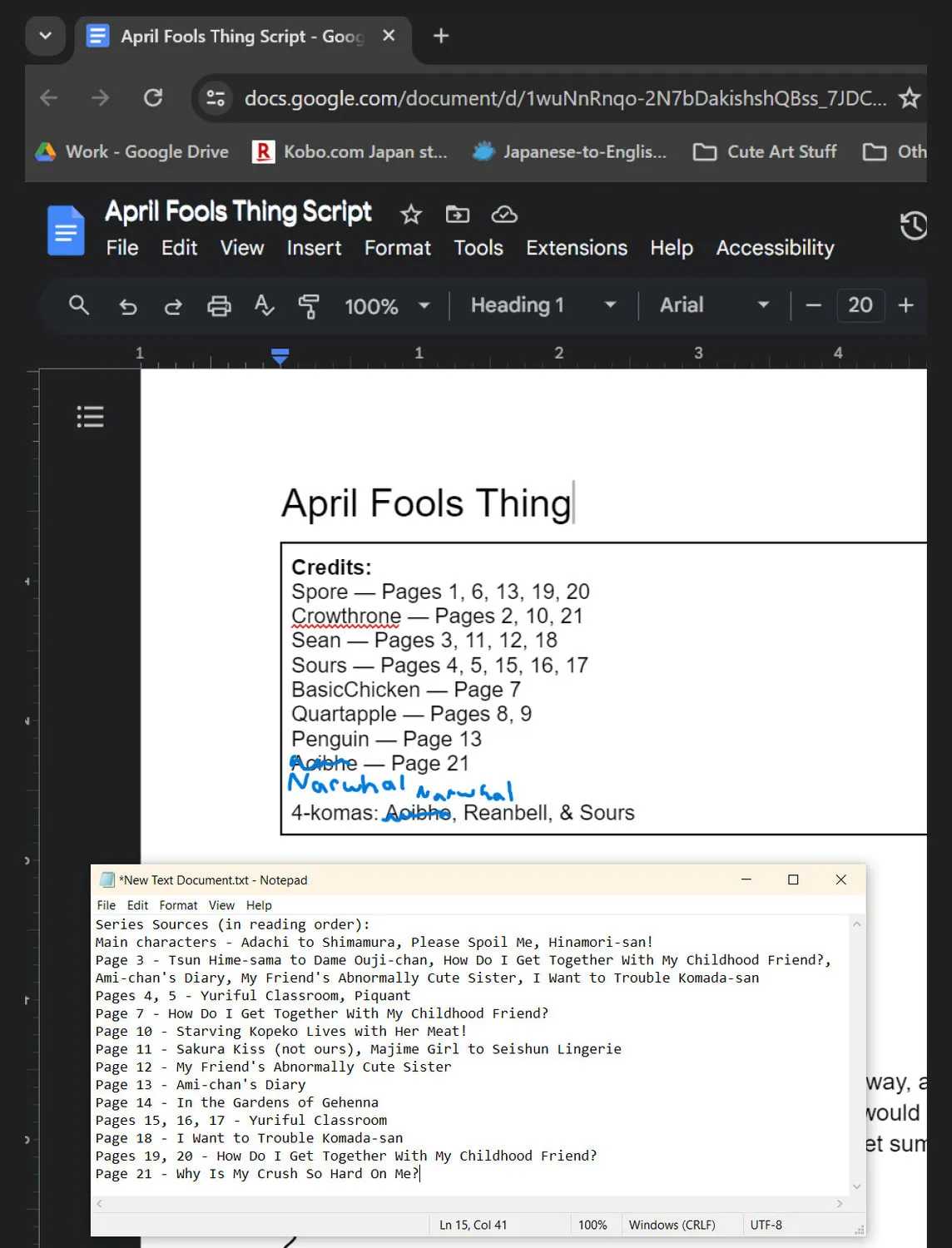952x1248 pixels.
Task: Open the Heading 1 paragraph style dropdown
Action: coord(543,305)
